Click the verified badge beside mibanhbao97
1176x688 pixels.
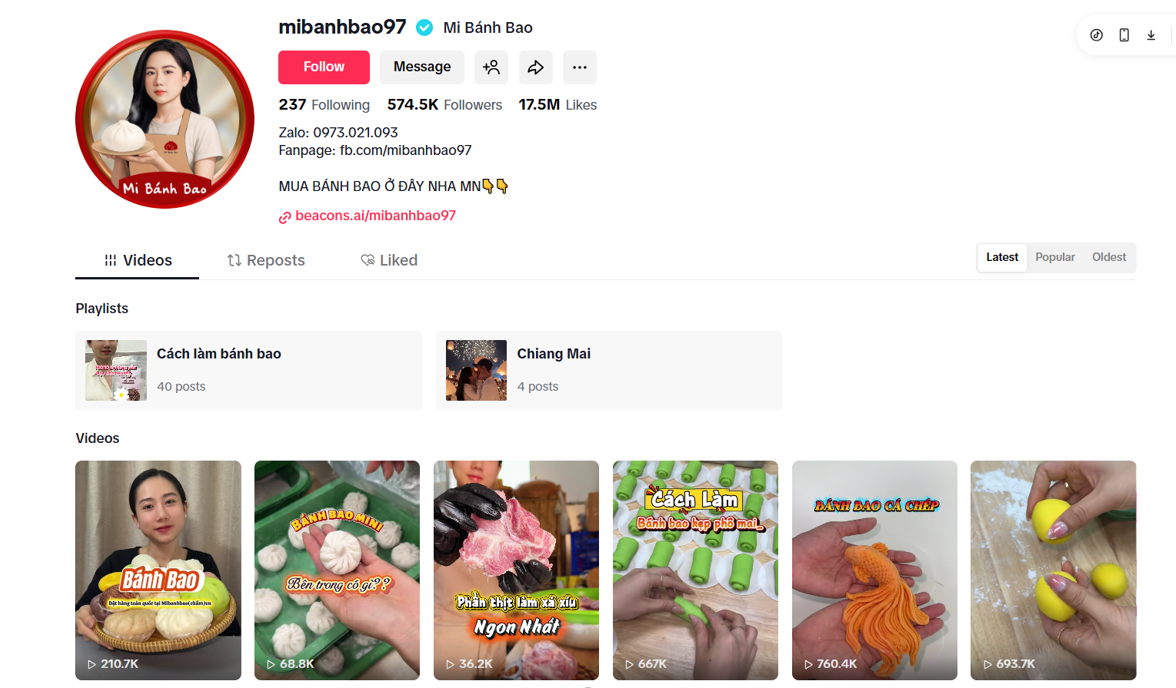(x=424, y=28)
